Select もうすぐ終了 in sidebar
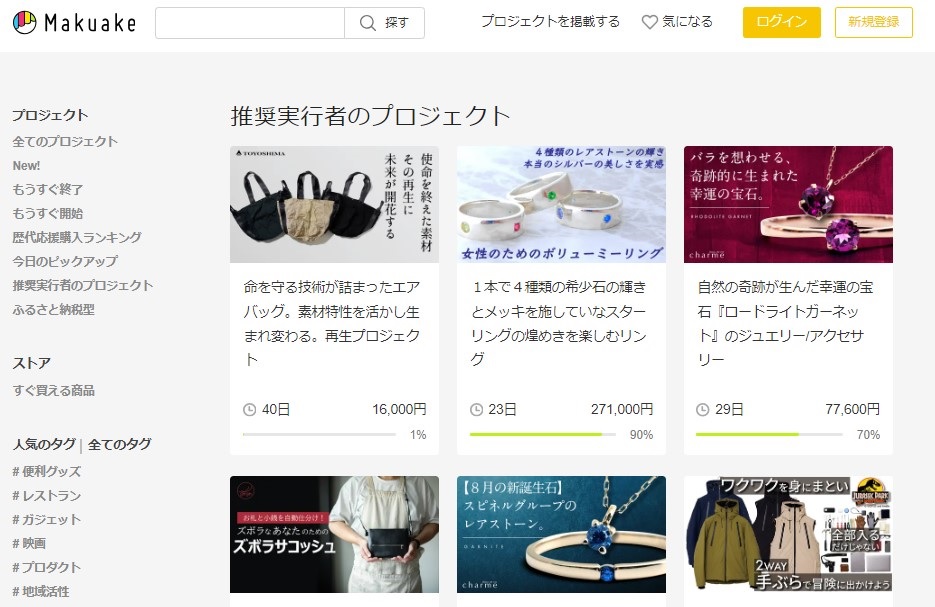Image resolution: width=935 pixels, height=607 pixels. pos(48,189)
